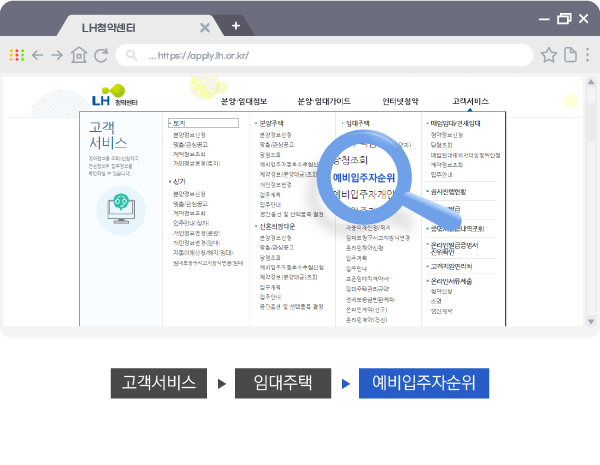
Task: Open the 고객지원연락처 link
Action: (x=451, y=266)
